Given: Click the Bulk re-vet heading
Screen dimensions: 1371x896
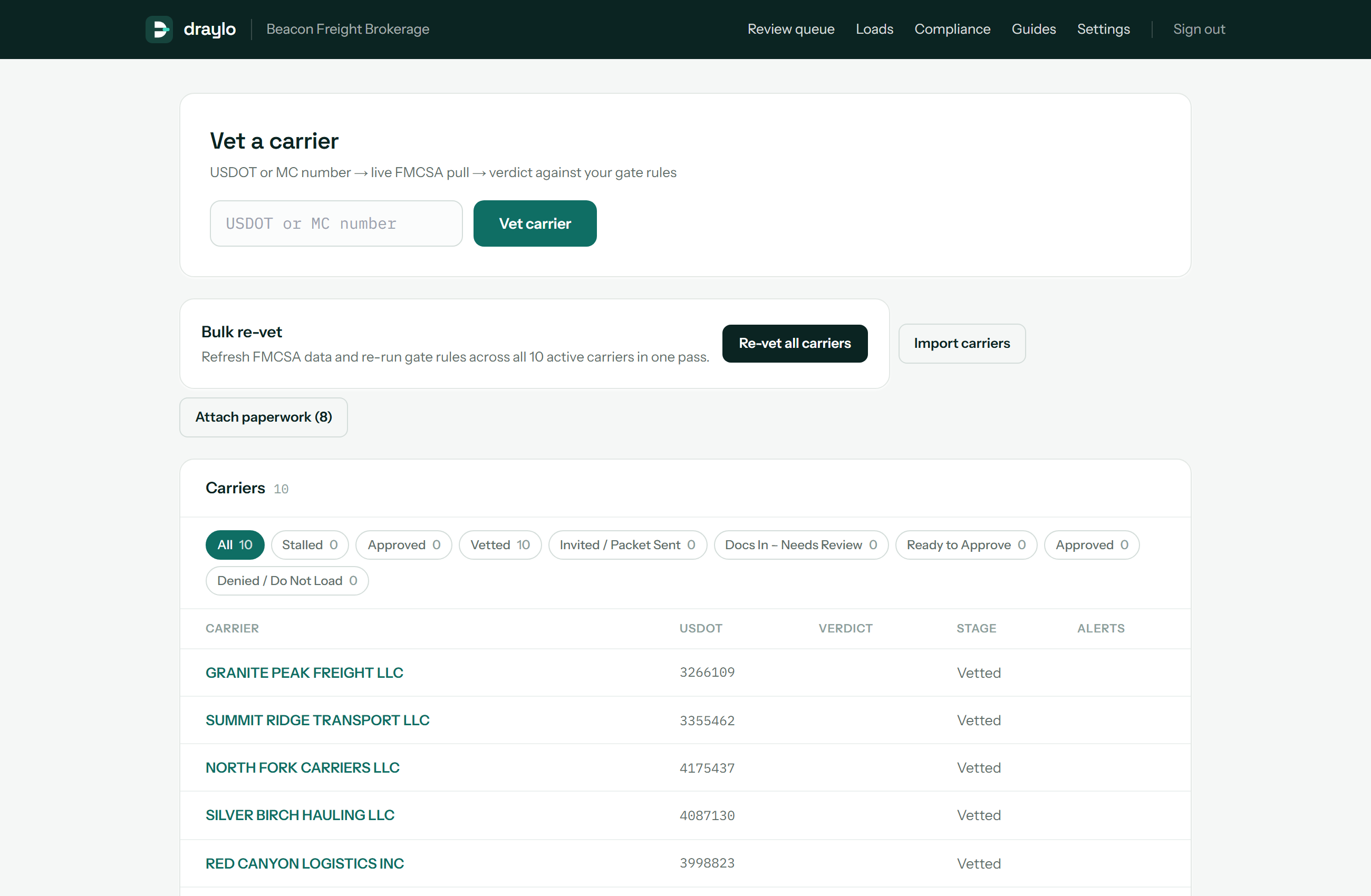Looking at the screenshot, I should [242, 332].
